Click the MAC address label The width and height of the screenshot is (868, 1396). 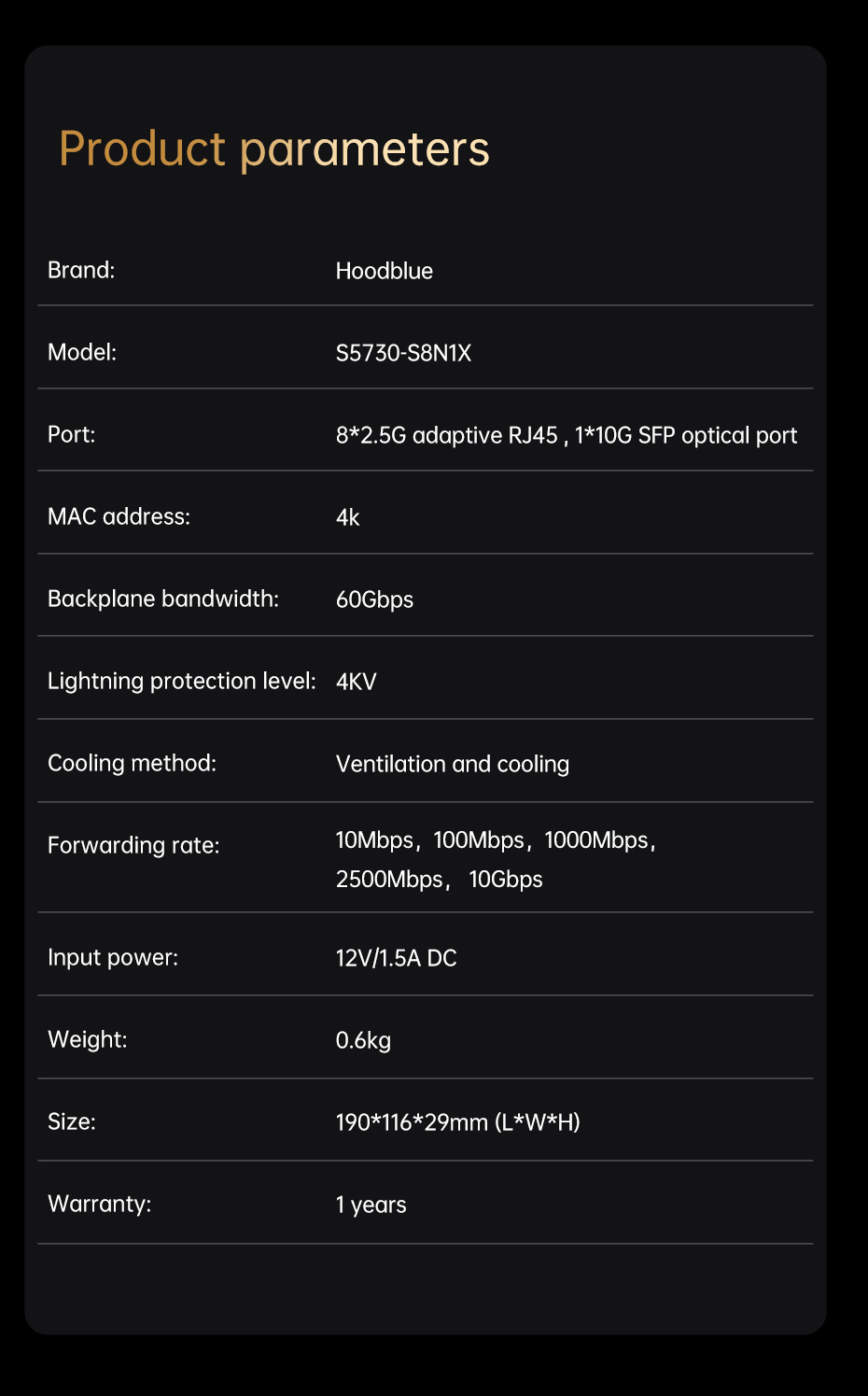pyautogui.click(x=119, y=516)
